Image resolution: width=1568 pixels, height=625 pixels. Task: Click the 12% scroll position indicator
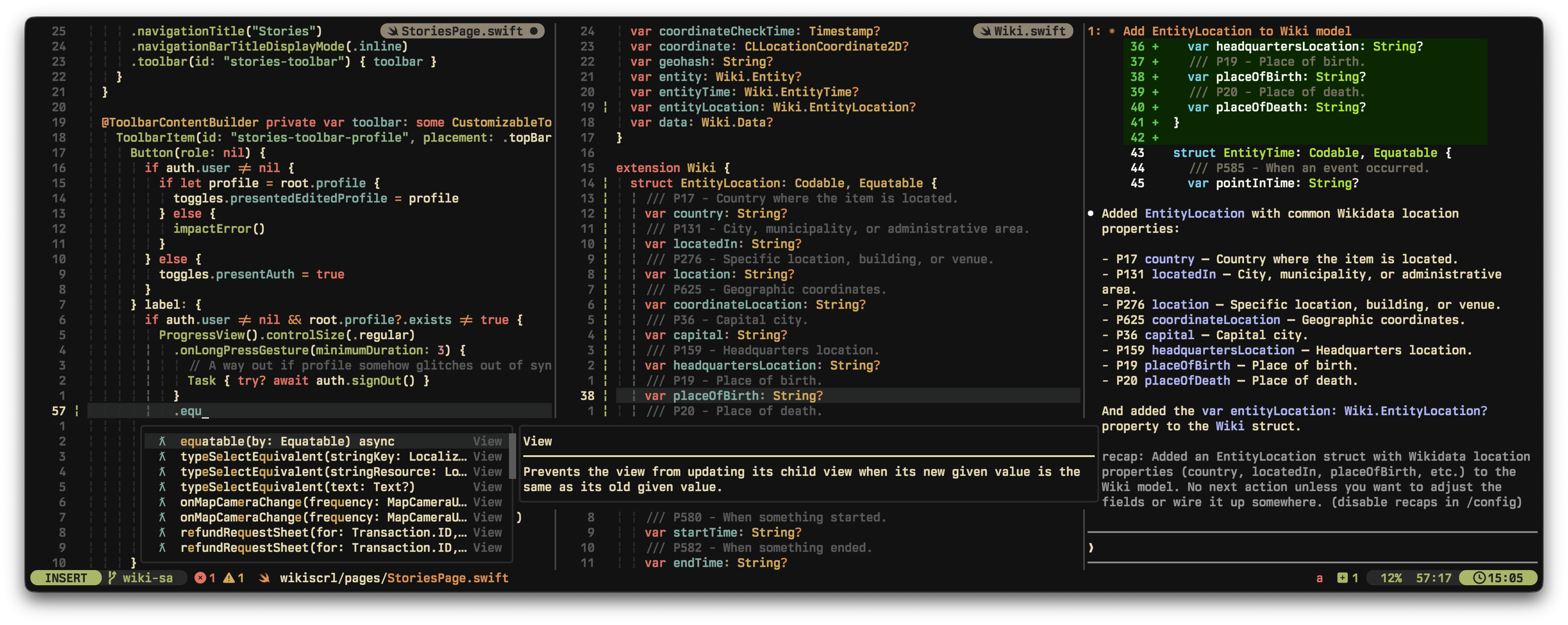tap(1391, 578)
